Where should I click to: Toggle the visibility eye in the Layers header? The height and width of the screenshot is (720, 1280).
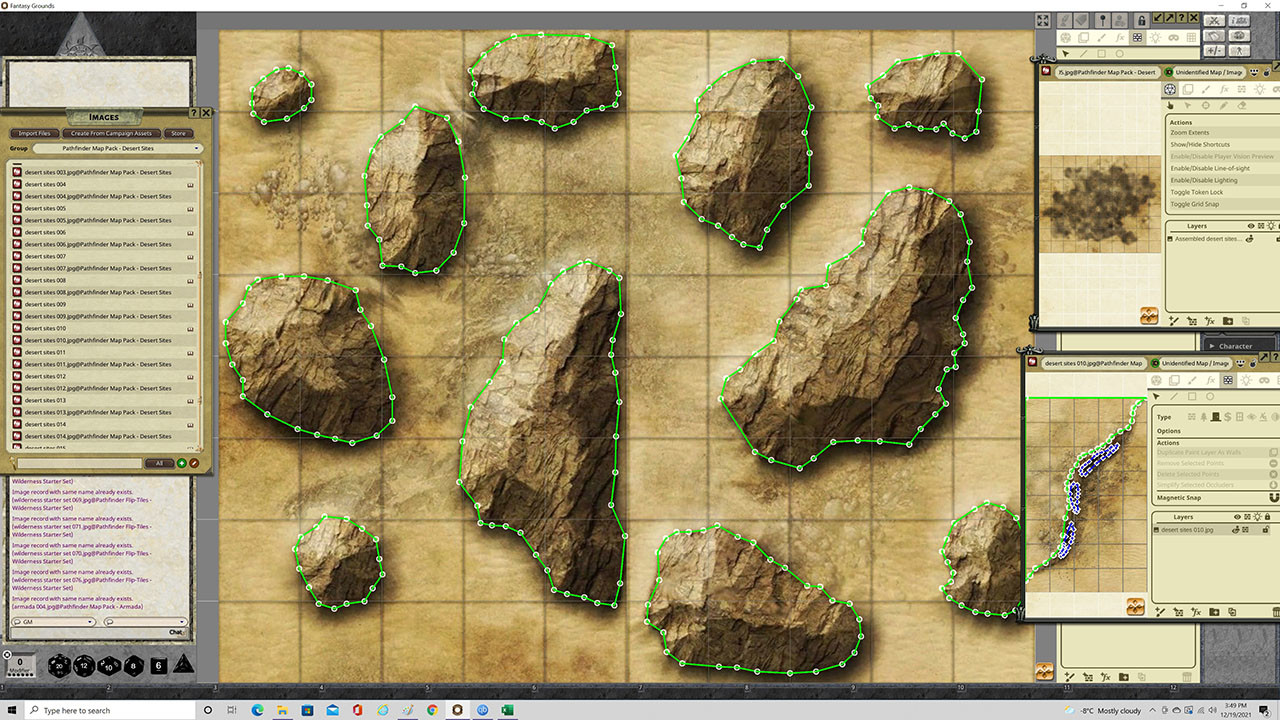1237,516
